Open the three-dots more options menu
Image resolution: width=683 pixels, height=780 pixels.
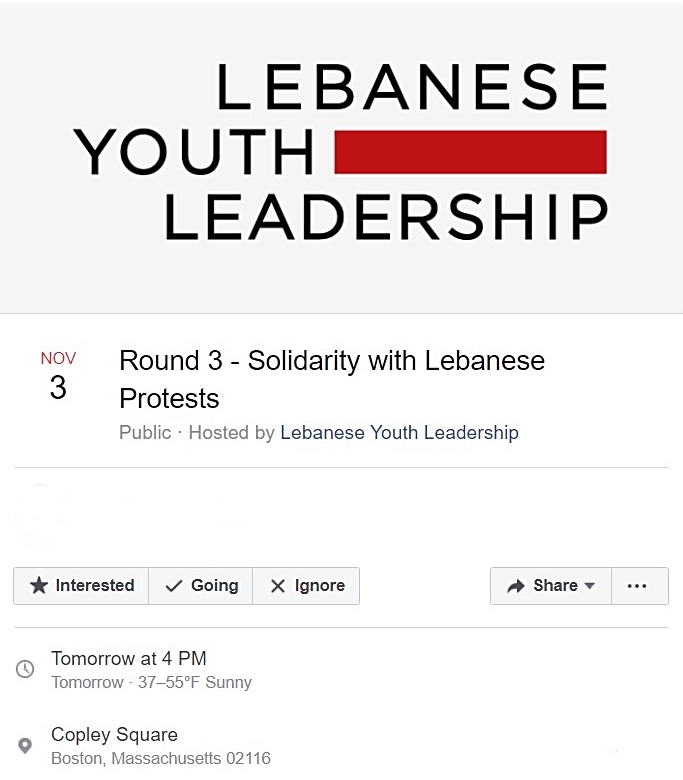click(637, 586)
